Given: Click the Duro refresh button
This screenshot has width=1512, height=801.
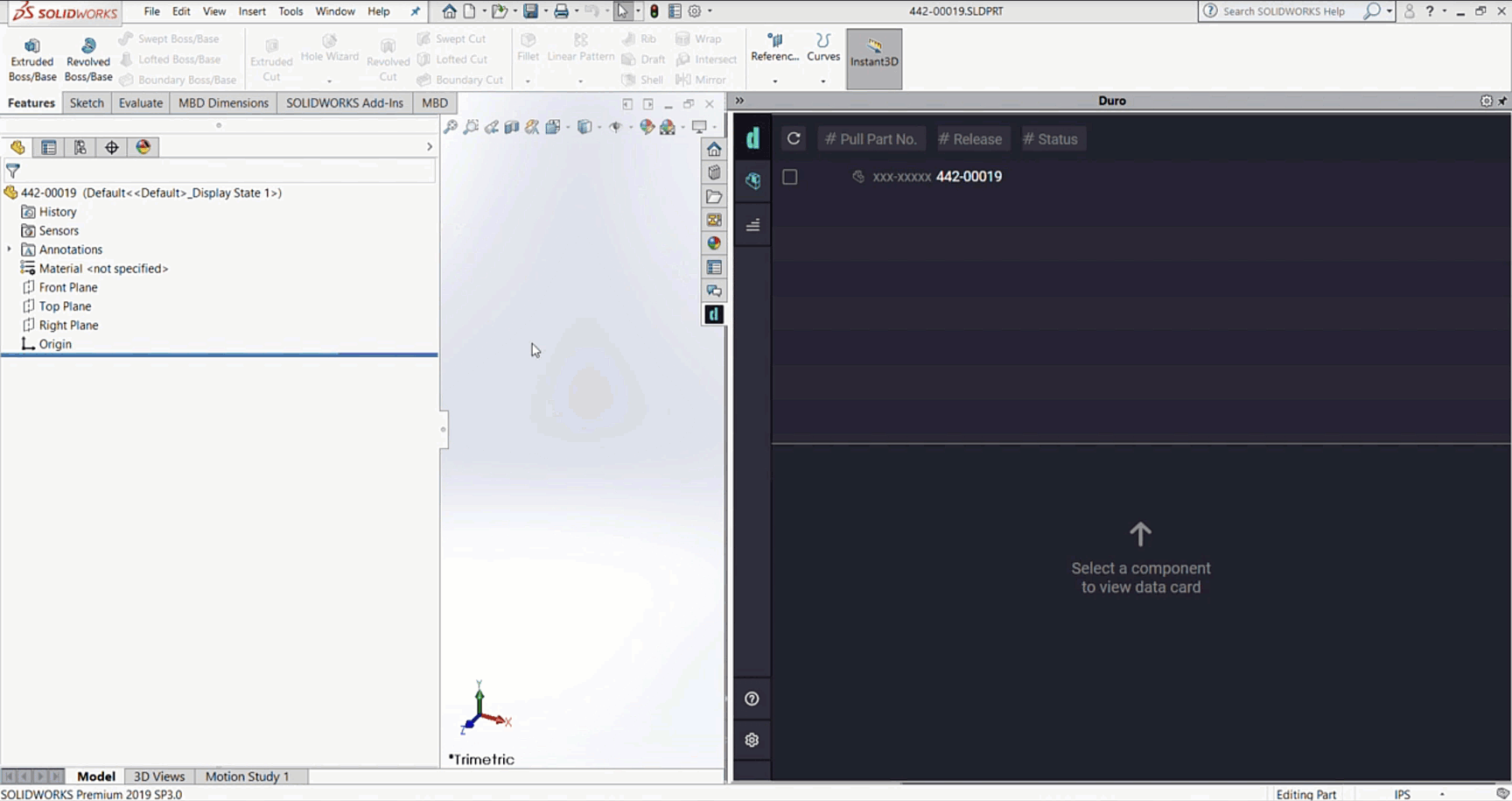Looking at the screenshot, I should tap(794, 138).
